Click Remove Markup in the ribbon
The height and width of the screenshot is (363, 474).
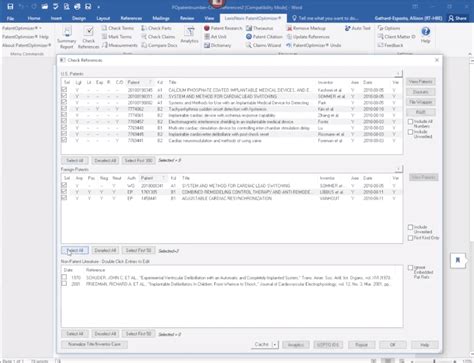(x=306, y=28)
